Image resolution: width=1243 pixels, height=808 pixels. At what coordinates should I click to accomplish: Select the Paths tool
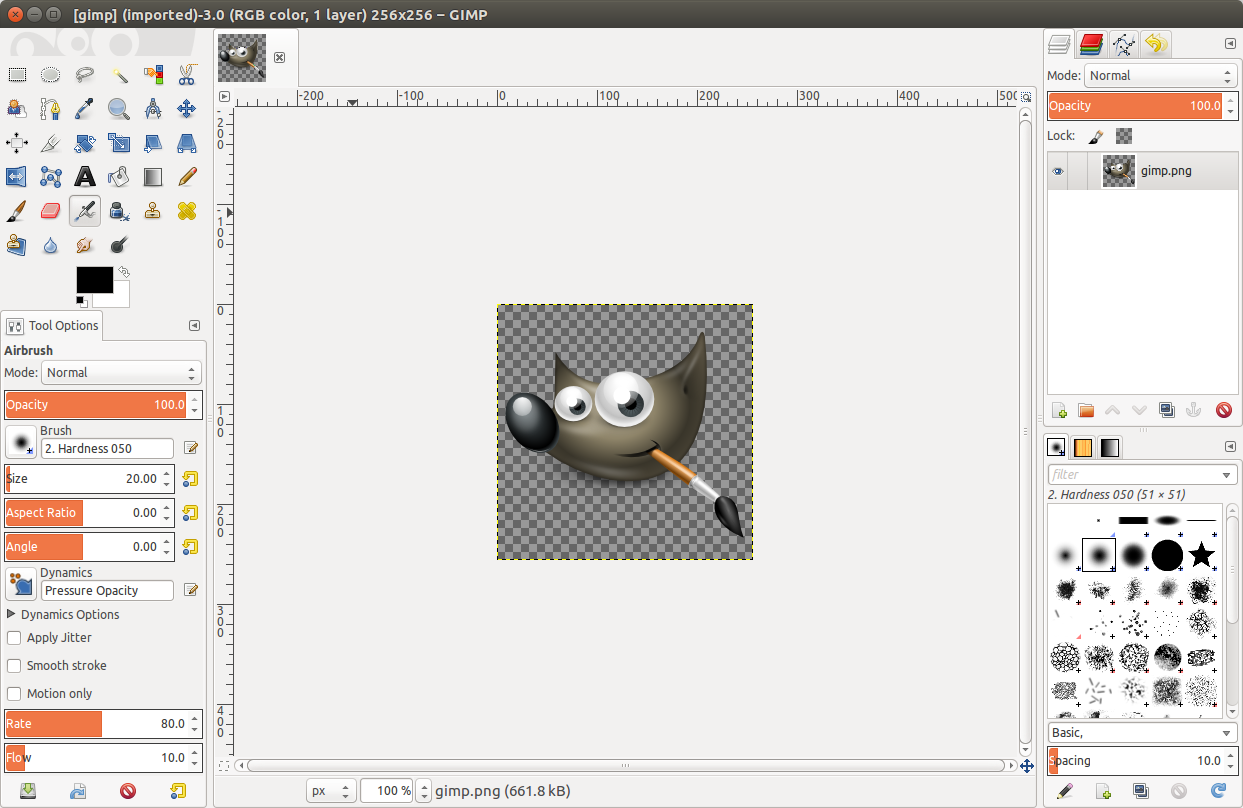(x=51, y=108)
